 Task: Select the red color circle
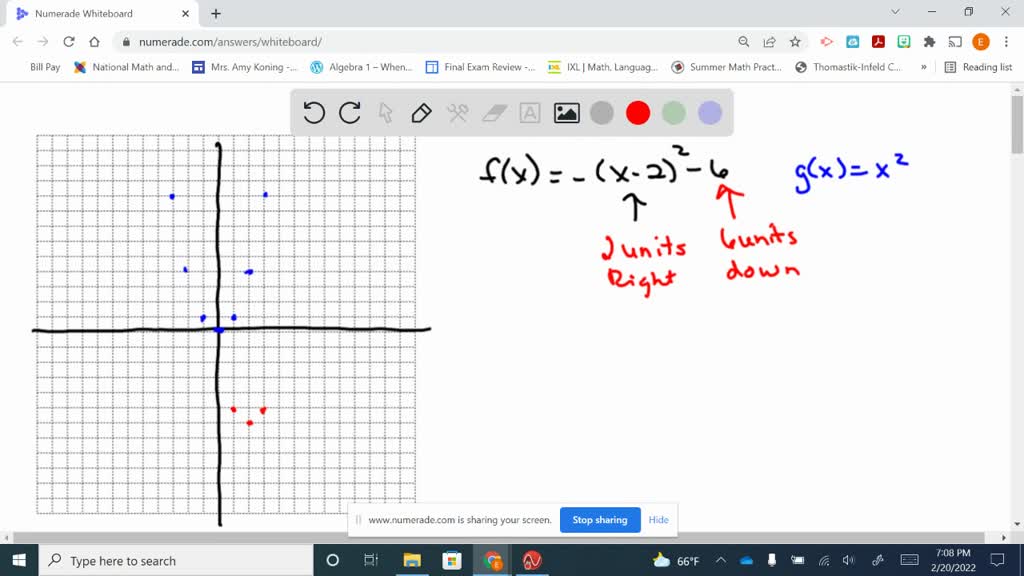click(x=638, y=113)
